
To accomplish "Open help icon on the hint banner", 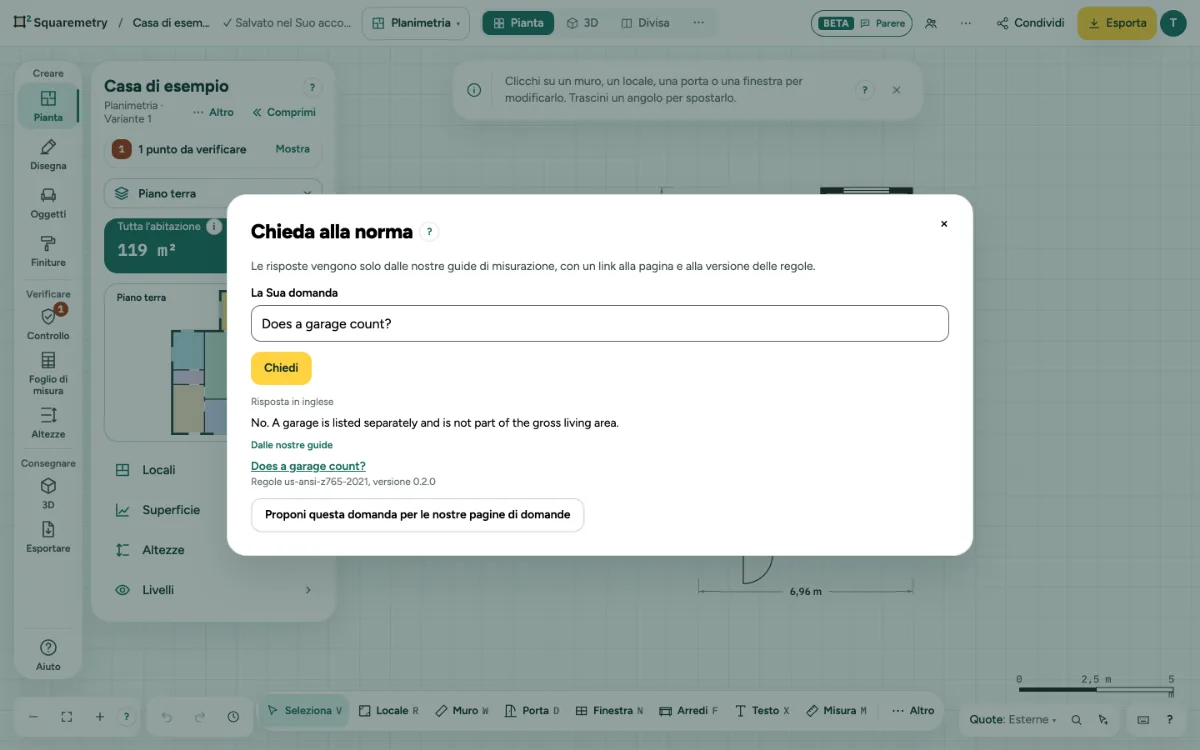I will 865,90.
